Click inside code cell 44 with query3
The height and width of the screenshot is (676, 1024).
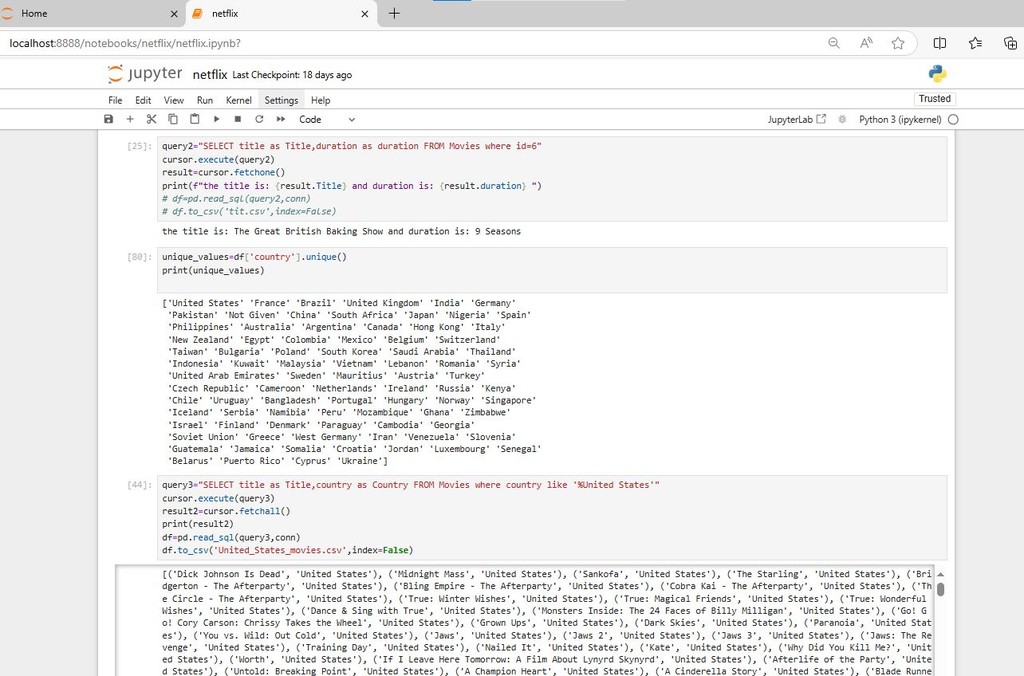tap(552, 517)
